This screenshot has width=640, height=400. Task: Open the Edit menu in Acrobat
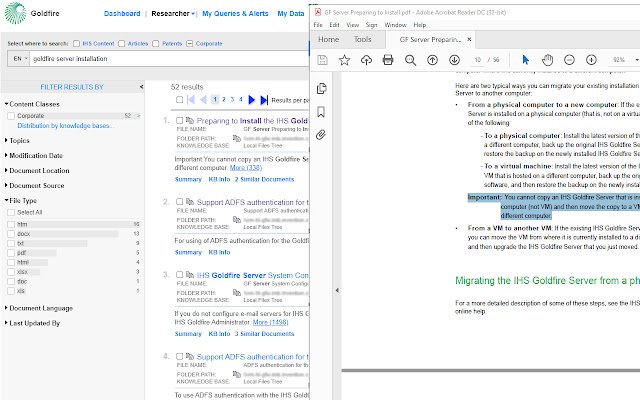pos(334,25)
